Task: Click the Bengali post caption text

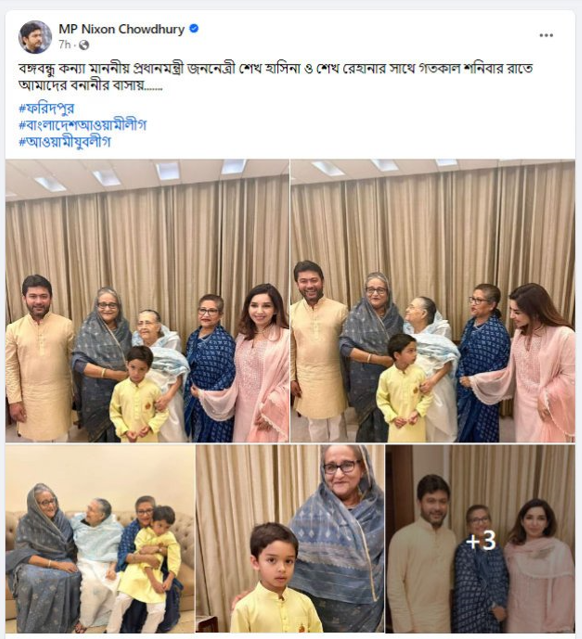Action: (276, 76)
